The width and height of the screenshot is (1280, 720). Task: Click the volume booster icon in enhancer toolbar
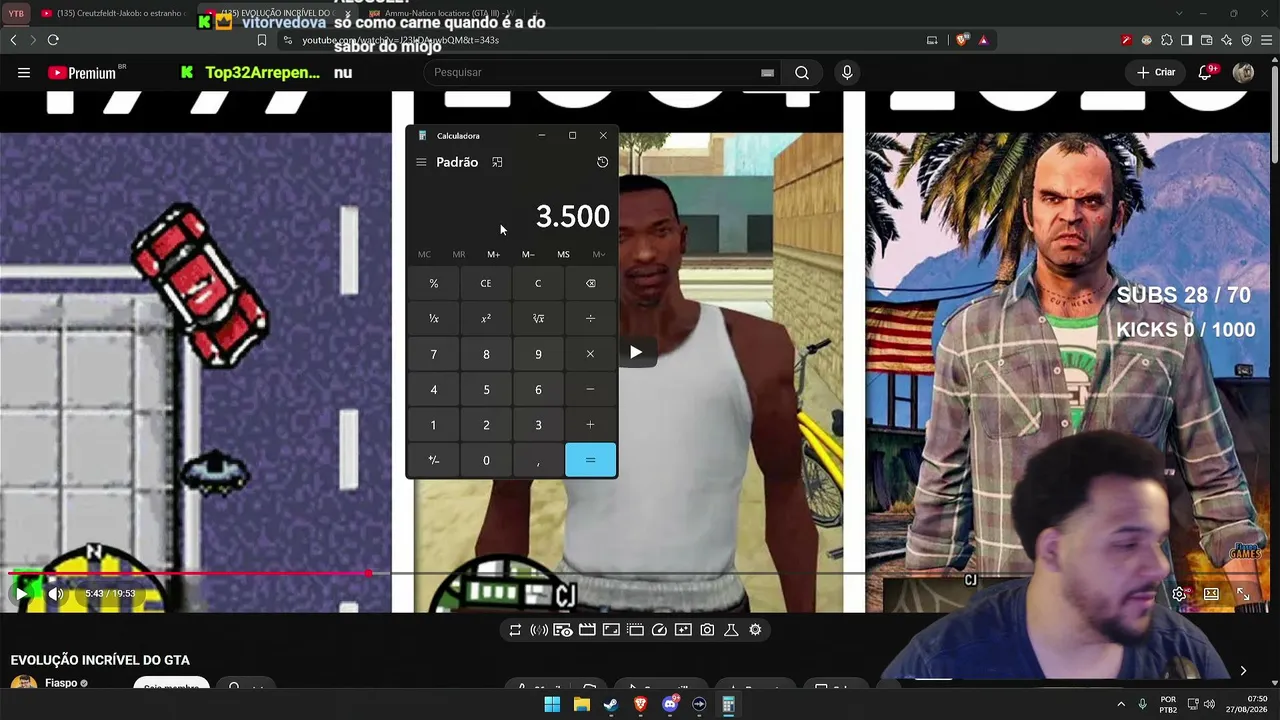[x=539, y=630]
